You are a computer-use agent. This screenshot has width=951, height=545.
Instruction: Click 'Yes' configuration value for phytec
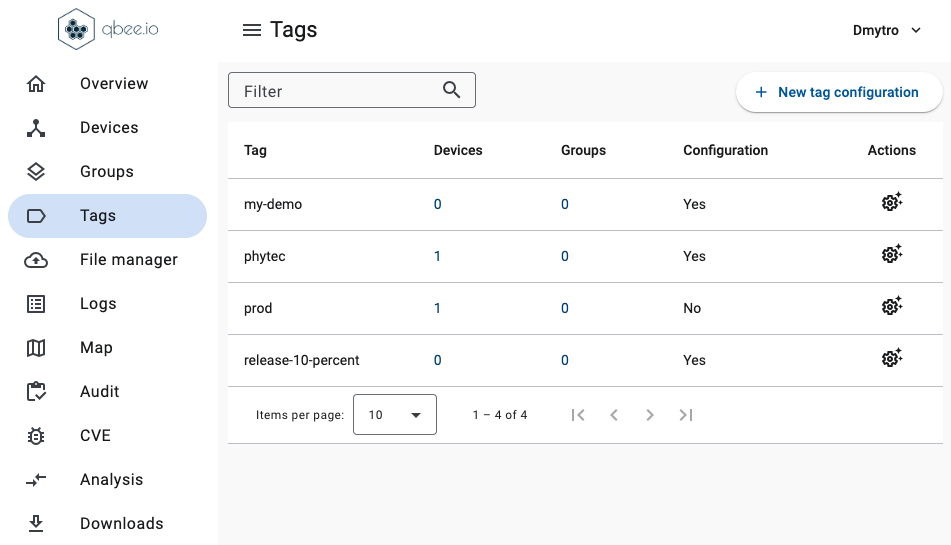pos(694,256)
